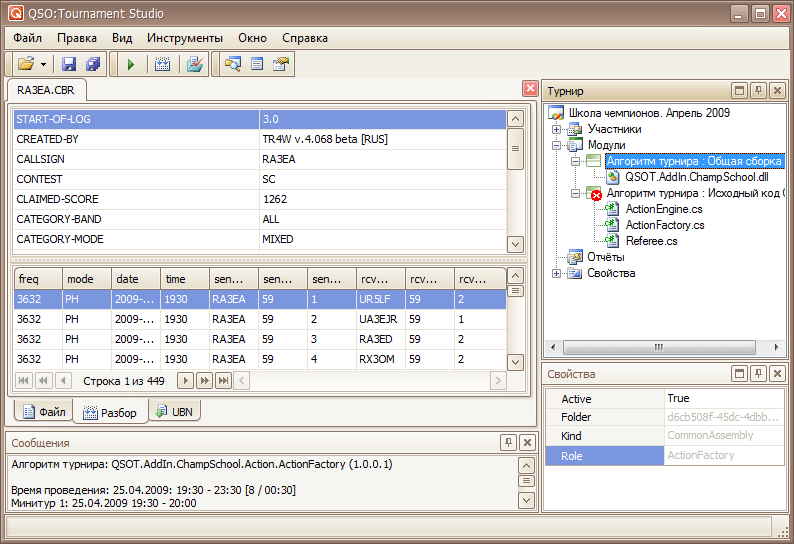
Task: Toggle auto-hide pin on Сообщения panel
Action: click(508, 442)
